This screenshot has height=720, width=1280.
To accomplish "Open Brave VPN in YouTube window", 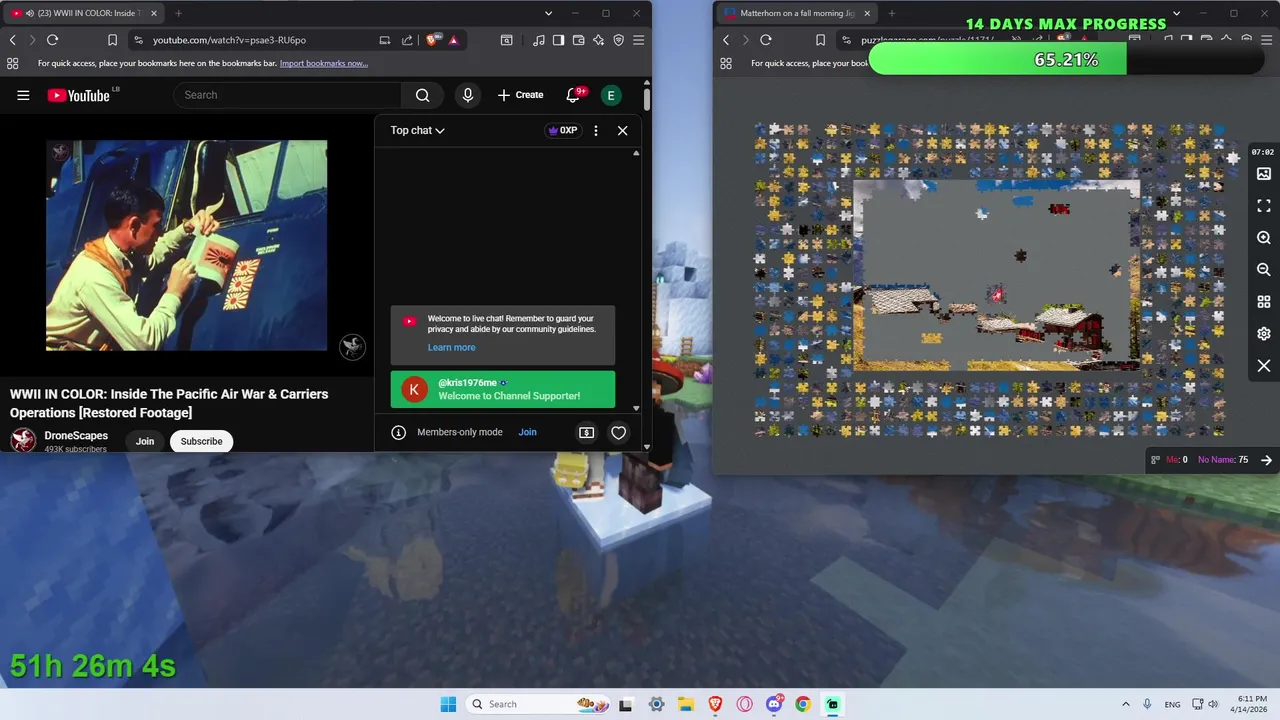I will pyautogui.click(x=618, y=40).
